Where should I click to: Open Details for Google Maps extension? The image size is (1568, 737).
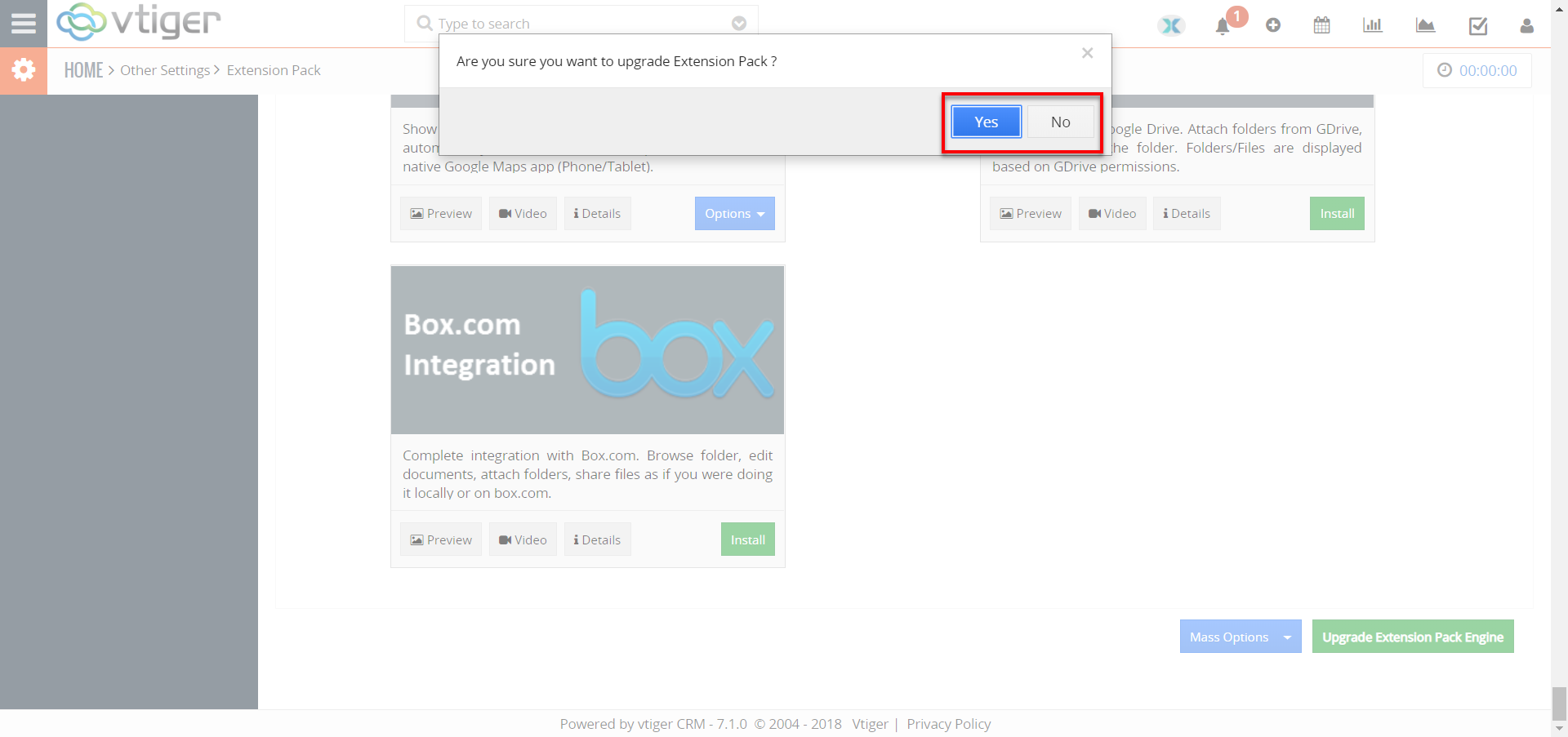tap(597, 213)
